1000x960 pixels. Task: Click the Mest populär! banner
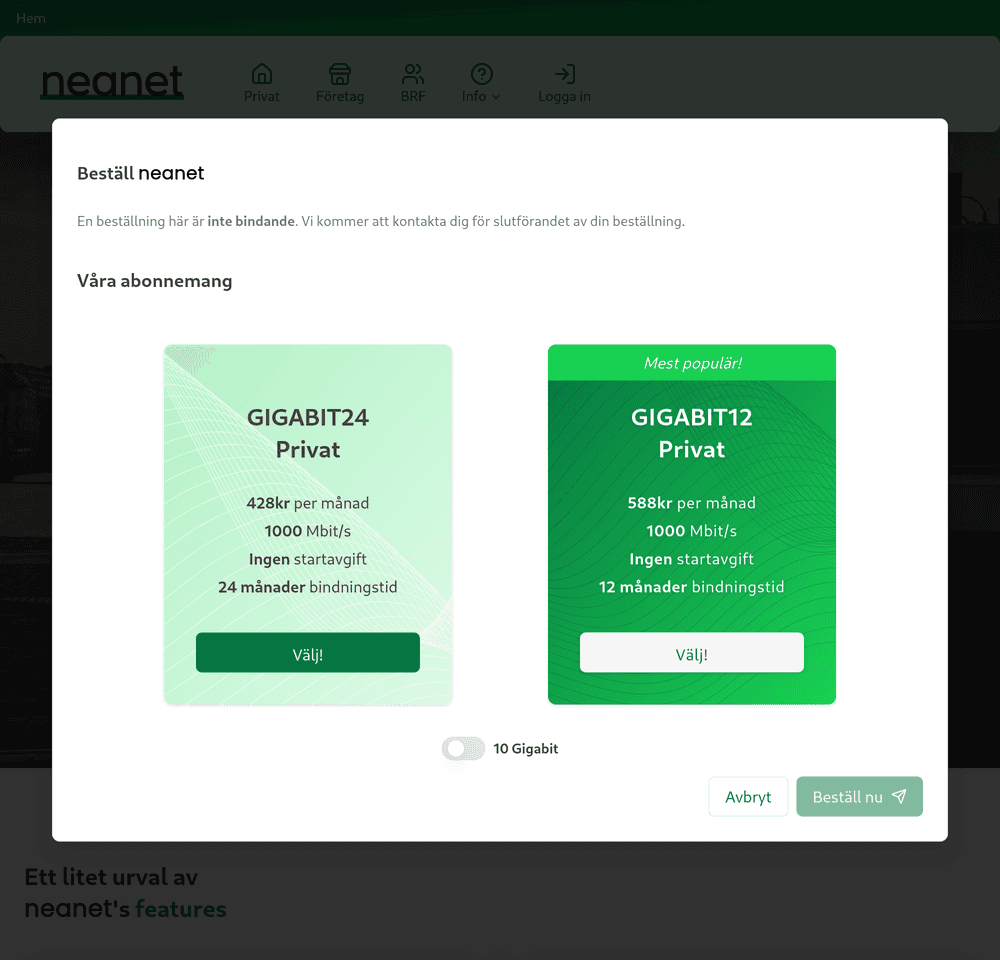pos(692,363)
